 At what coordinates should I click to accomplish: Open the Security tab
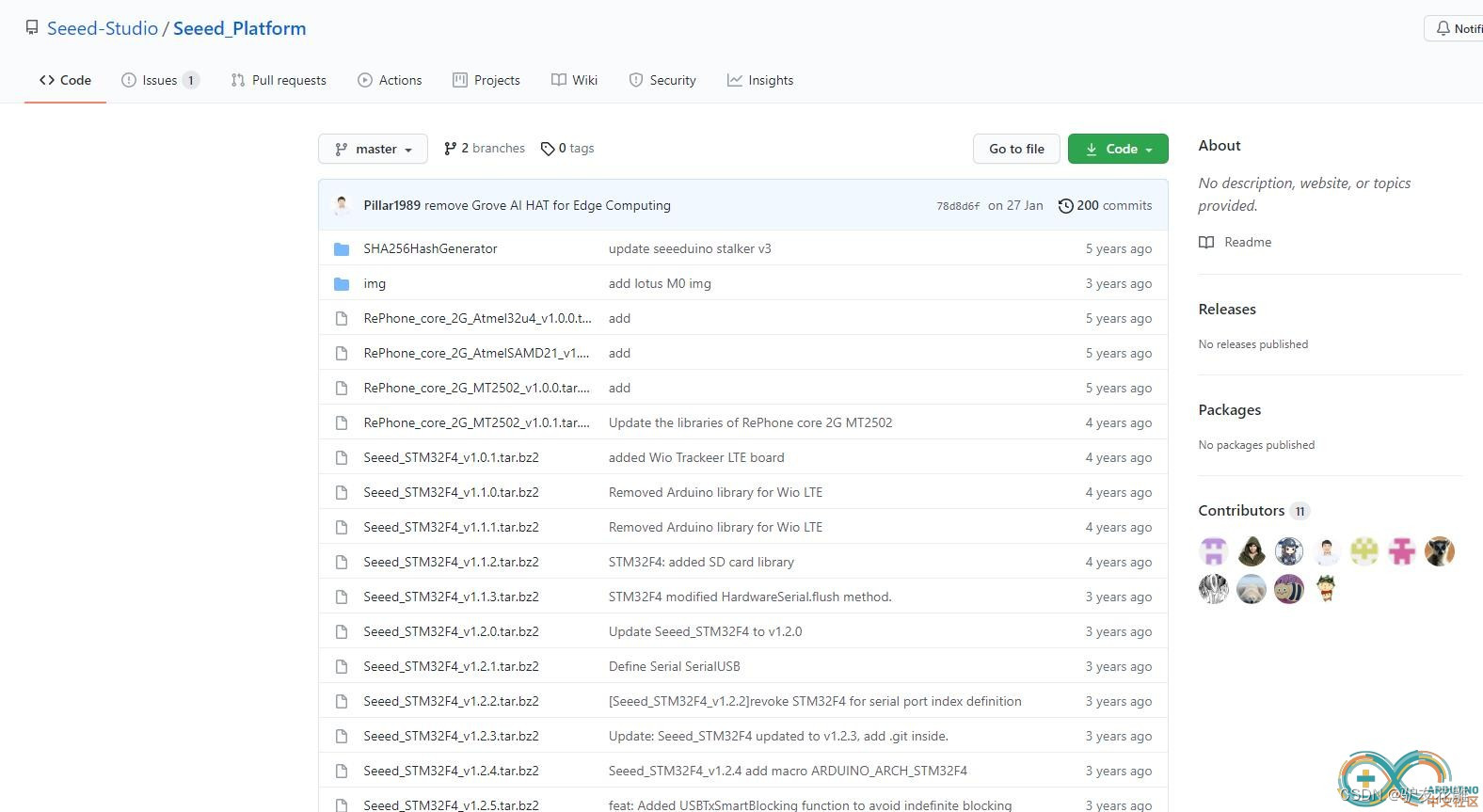click(662, 80)
